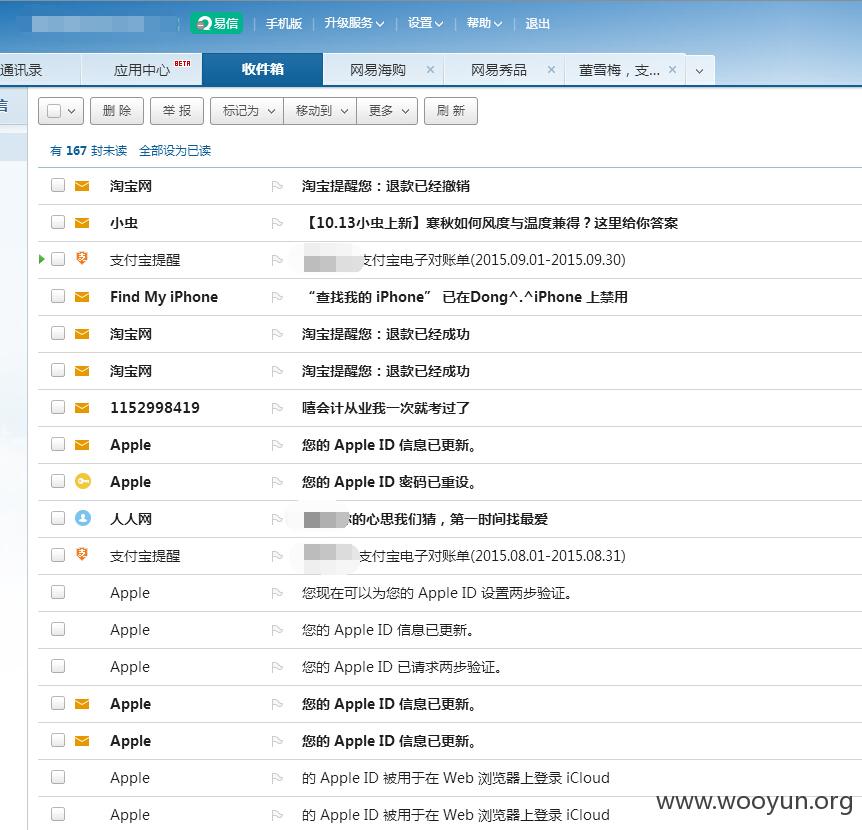Tick the checkbox for the first 淘宝网 email
The height and width of the screenshot is (830, 862).
tap(58, 185)
